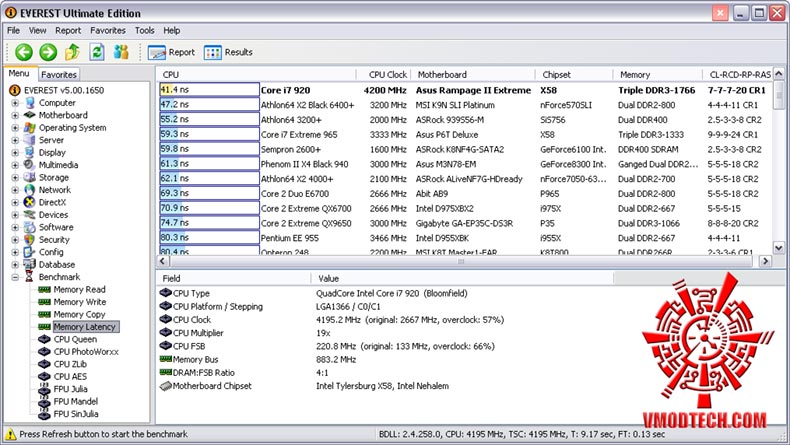Open the View menu

37,31
